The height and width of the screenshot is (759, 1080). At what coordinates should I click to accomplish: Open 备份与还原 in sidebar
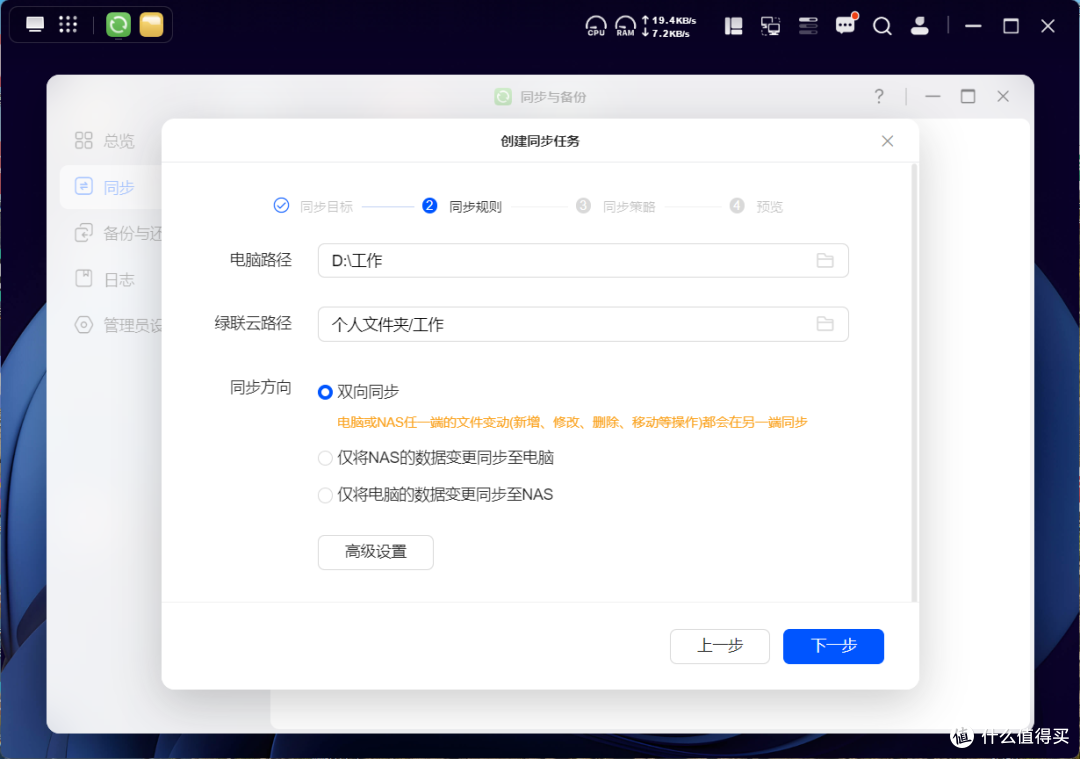coord(118,233)
